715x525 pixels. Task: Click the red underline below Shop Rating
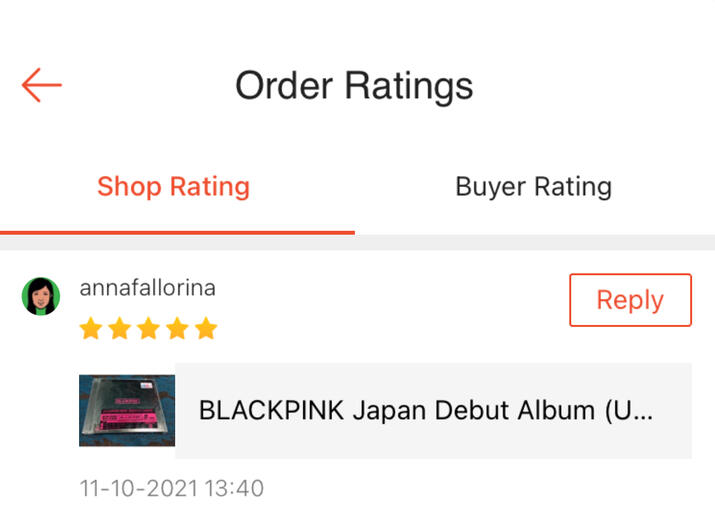177,232
